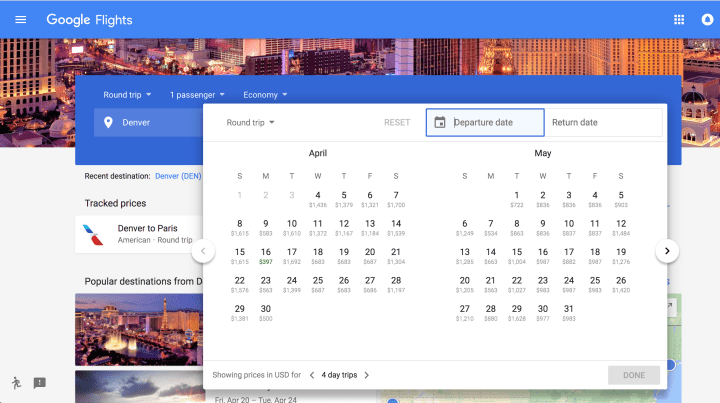Select May 12 in the calendar
This screenshot has height=403, width=720.
coord(621,228)
